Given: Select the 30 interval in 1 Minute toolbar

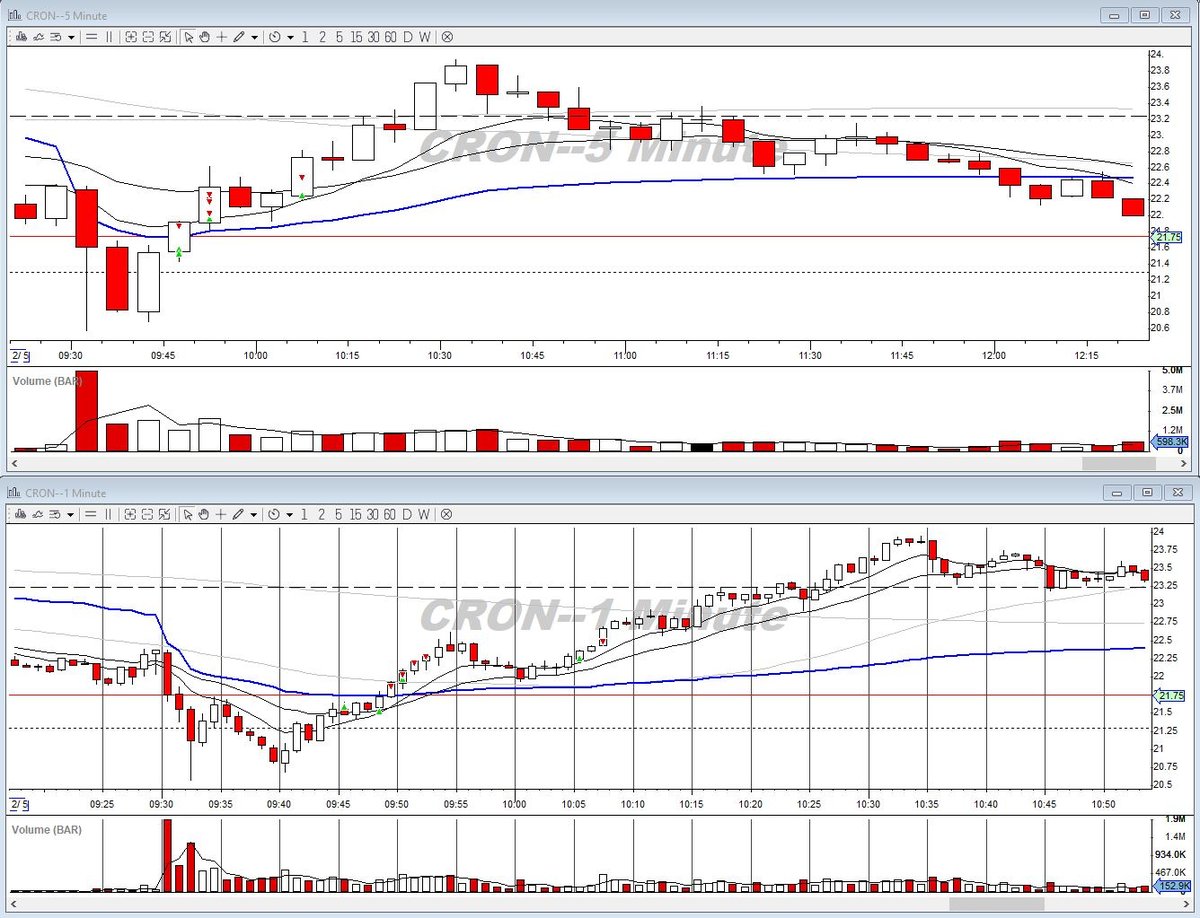Looking at the screenshot, I should pos(373,514).
